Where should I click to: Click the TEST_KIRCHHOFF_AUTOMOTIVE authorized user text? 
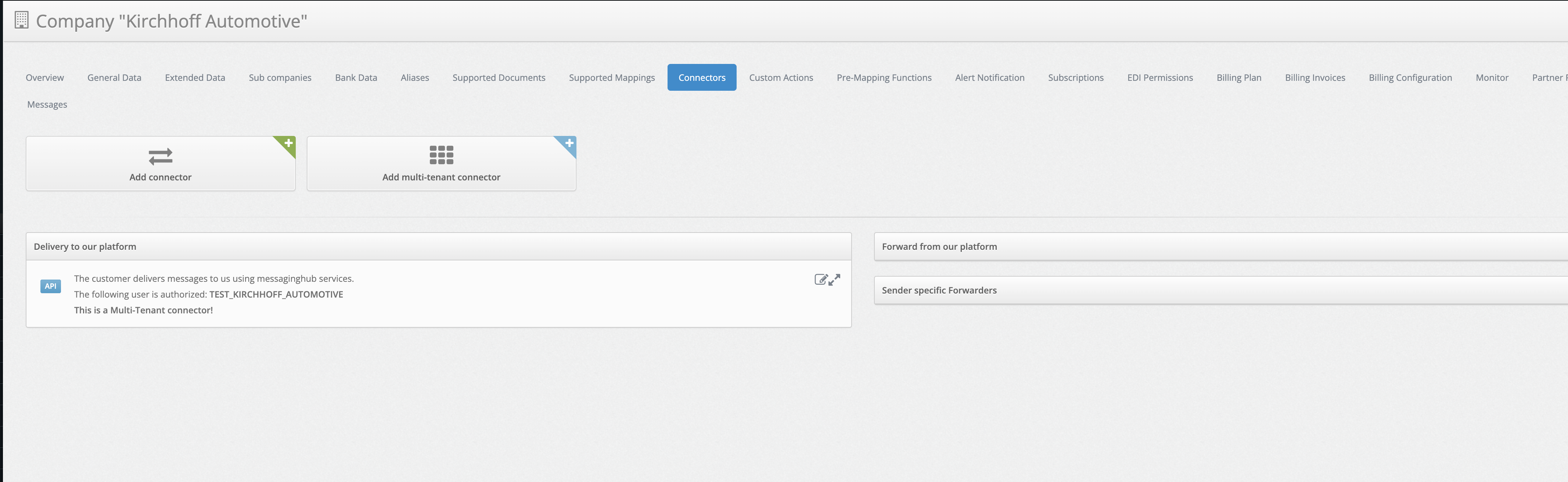click(x=276, y=295)
